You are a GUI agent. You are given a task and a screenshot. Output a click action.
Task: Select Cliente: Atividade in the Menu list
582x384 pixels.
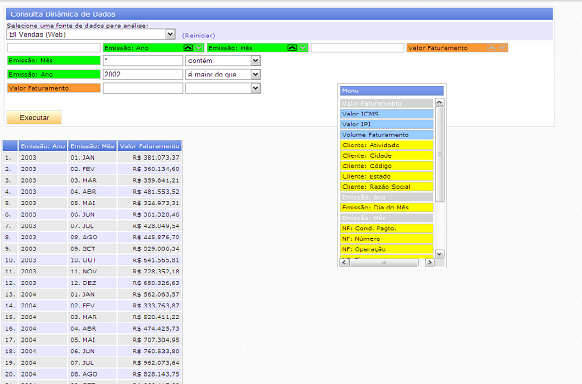click(x=386, y=145)
